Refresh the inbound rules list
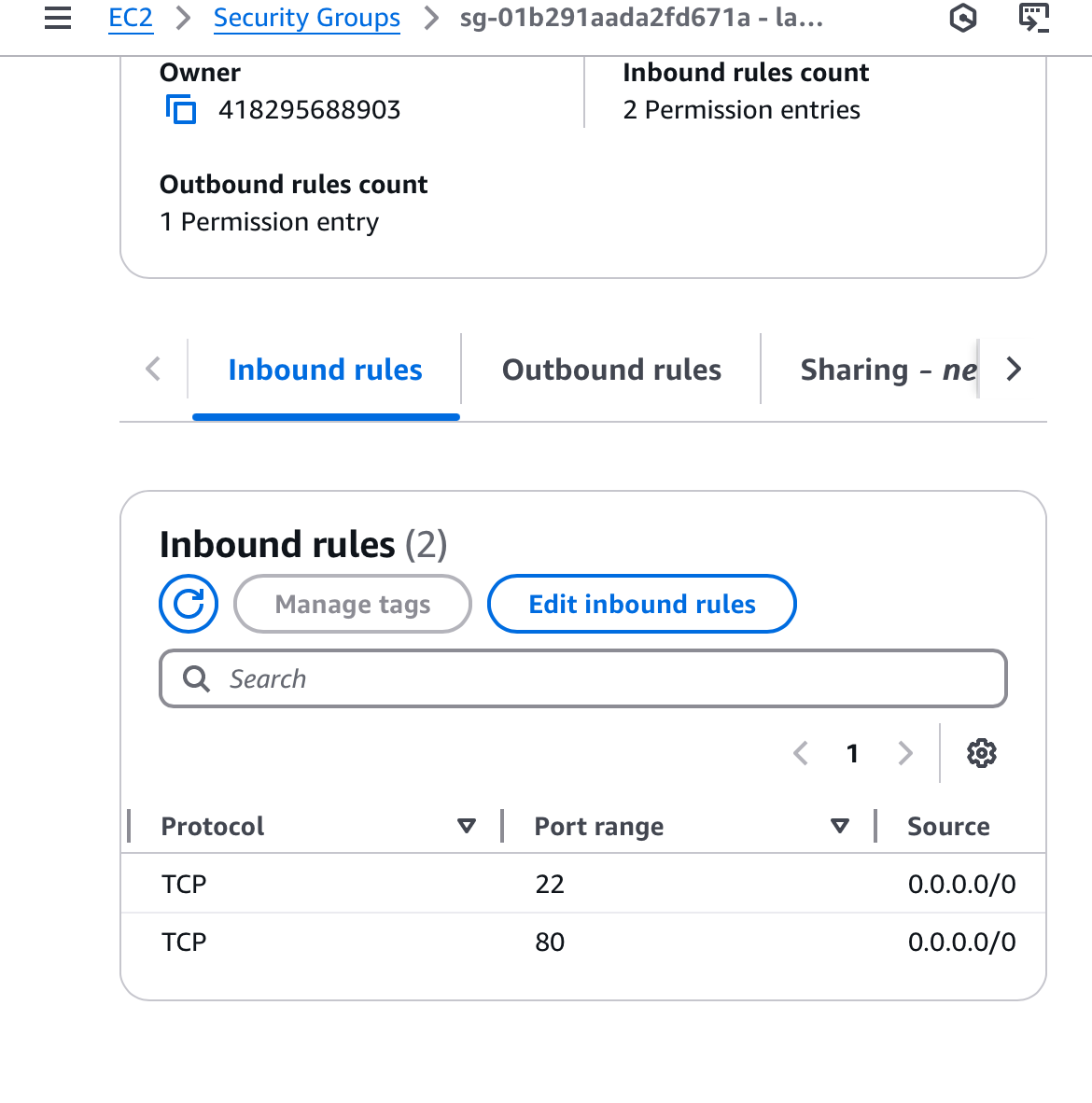The image size is (1092, 1103). click(x=189, y=604)
